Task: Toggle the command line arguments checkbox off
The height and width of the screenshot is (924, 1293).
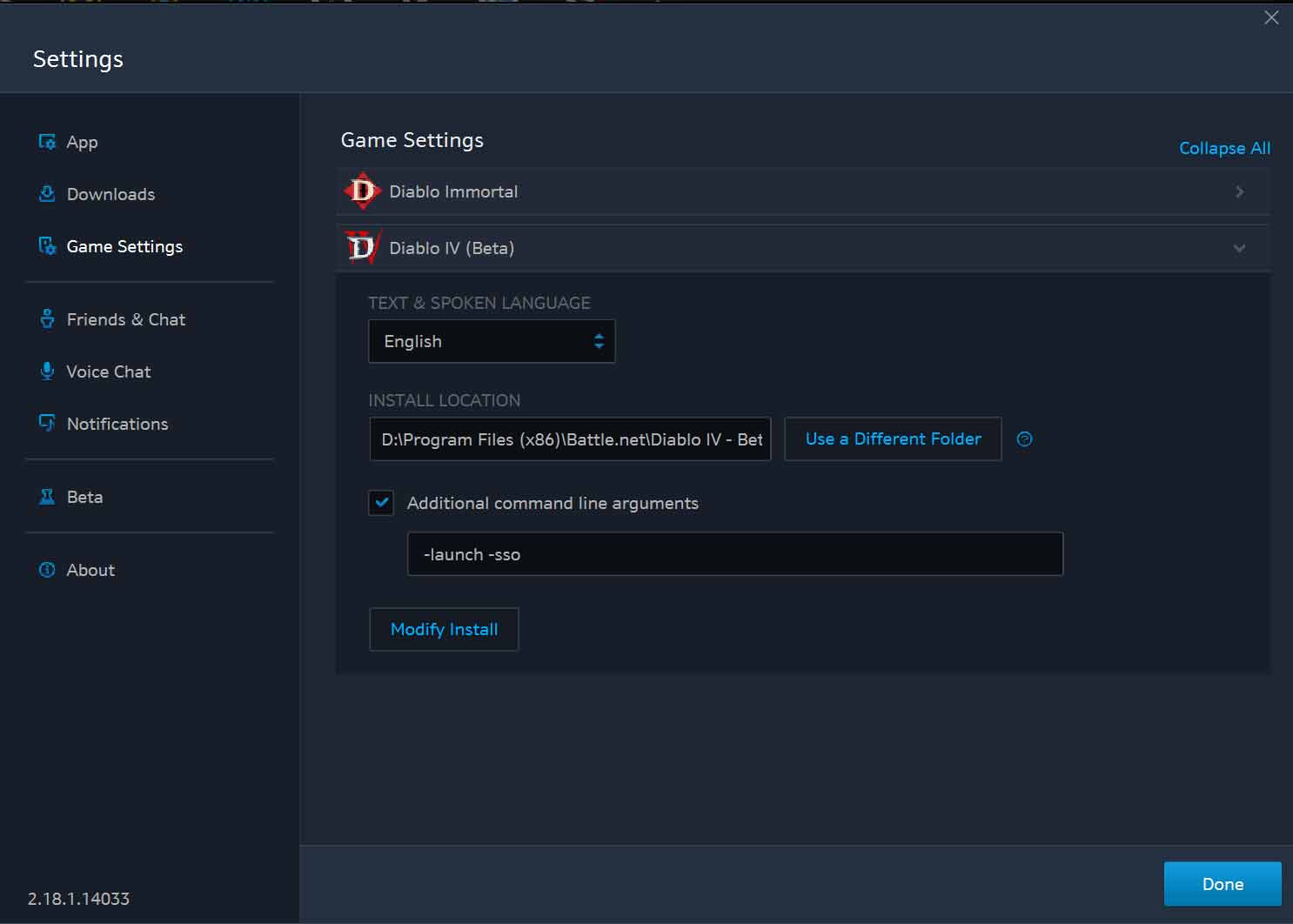Action: [381, 503]
